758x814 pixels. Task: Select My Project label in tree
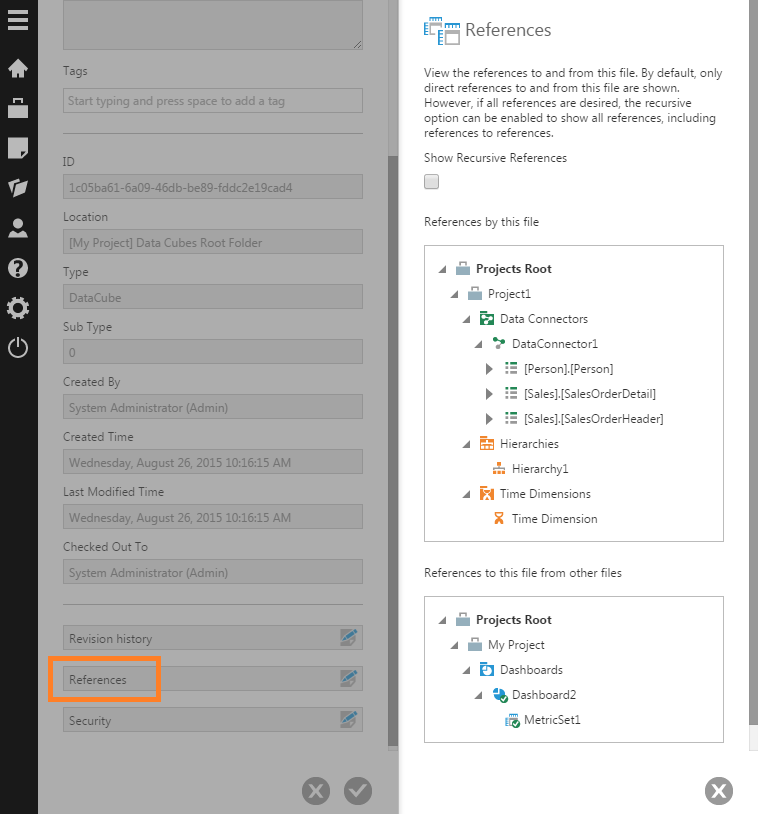click(x=516, y=645)
